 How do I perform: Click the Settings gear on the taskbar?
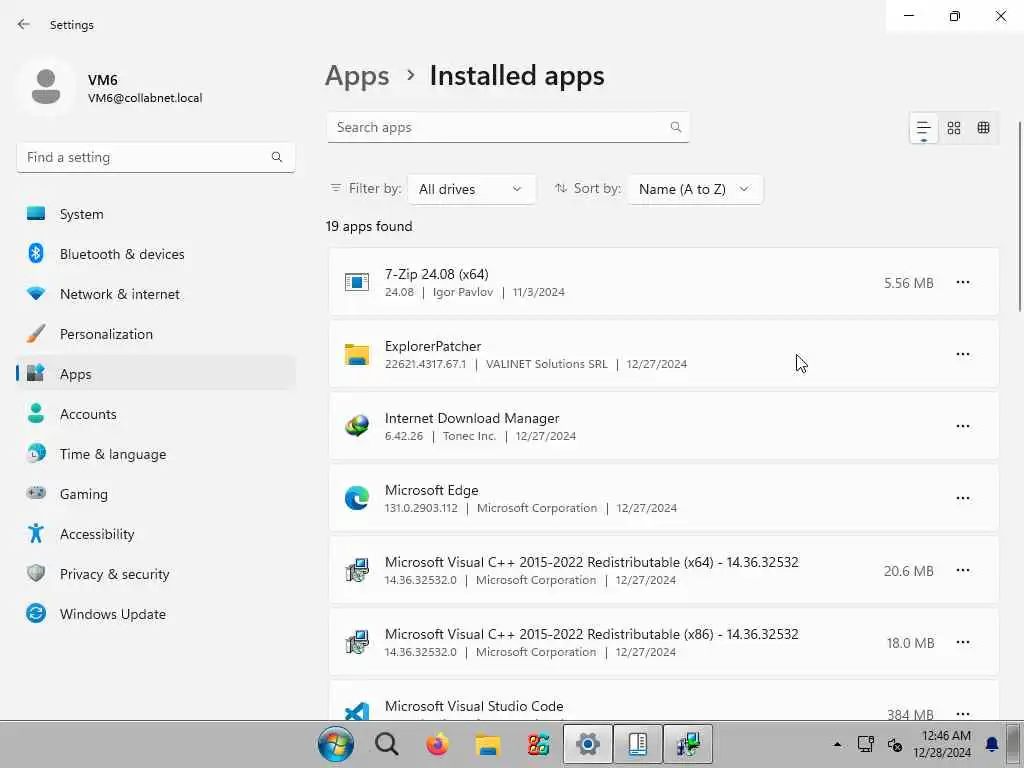588,744
